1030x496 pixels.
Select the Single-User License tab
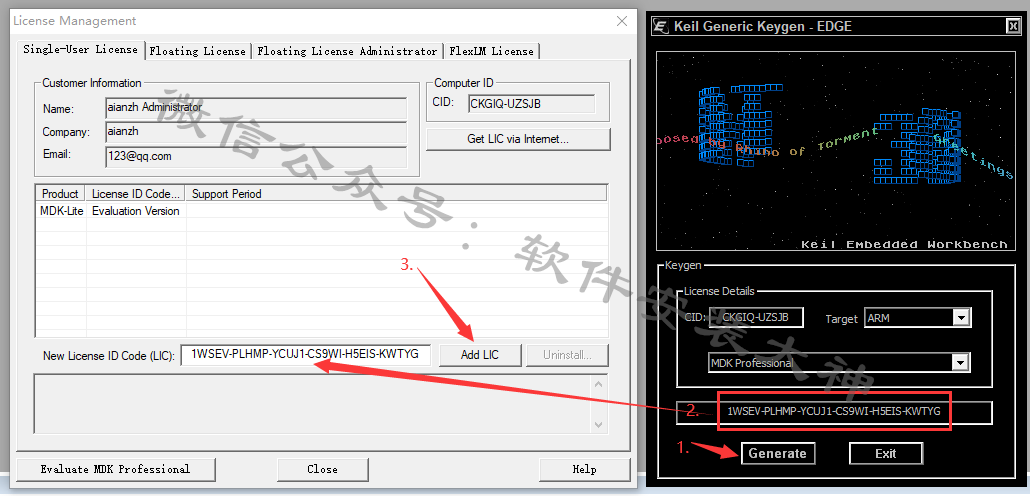click(80, 49)
